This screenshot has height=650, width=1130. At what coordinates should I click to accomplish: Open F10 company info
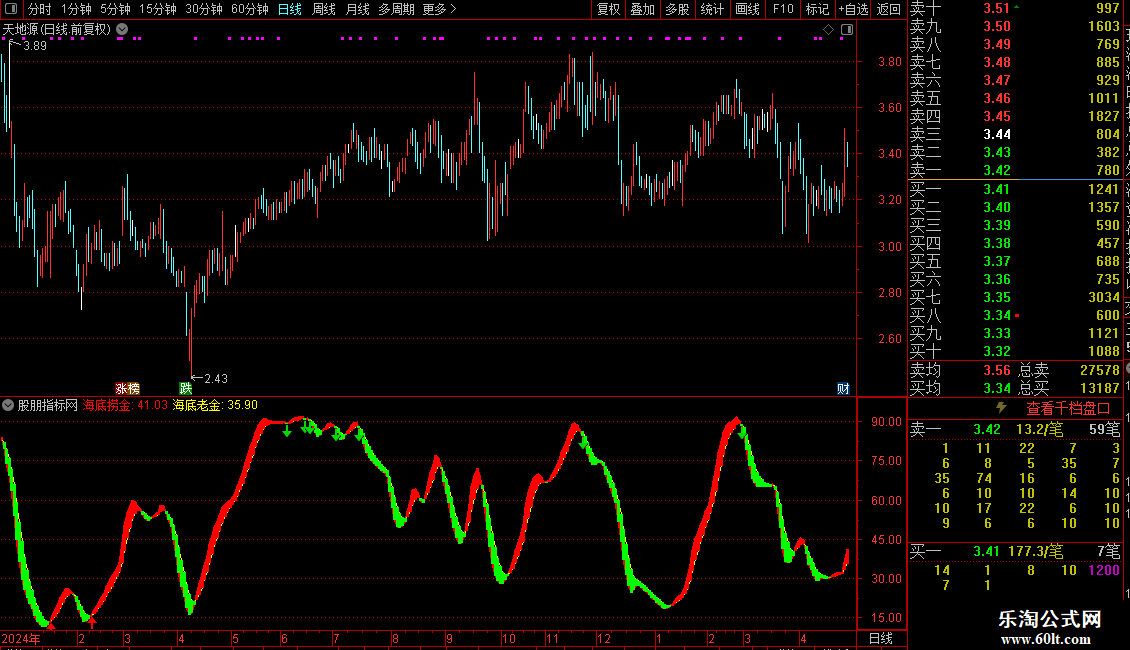[x=783, y=9]
